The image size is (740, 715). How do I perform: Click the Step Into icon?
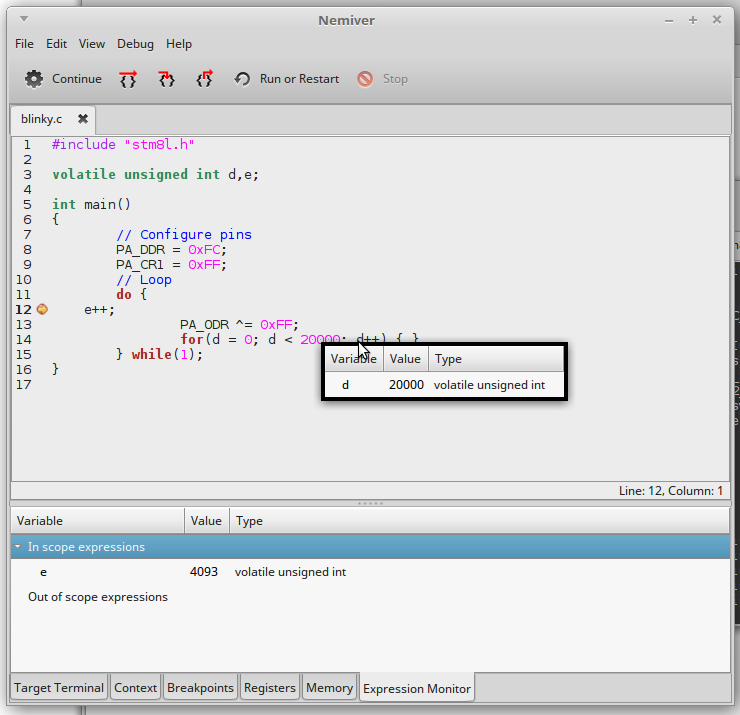tap(166, 79)
